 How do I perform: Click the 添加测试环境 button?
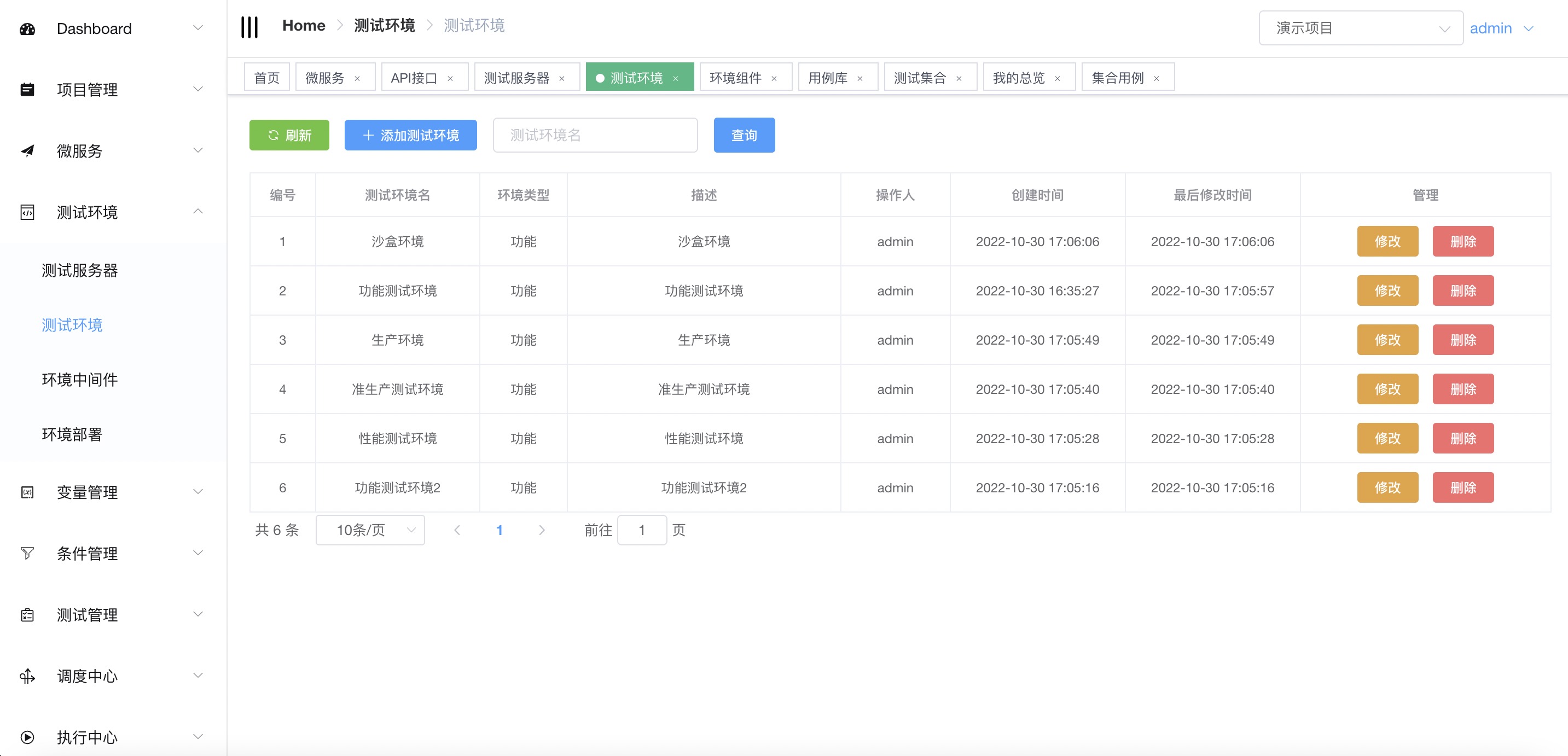pos(411,135)
